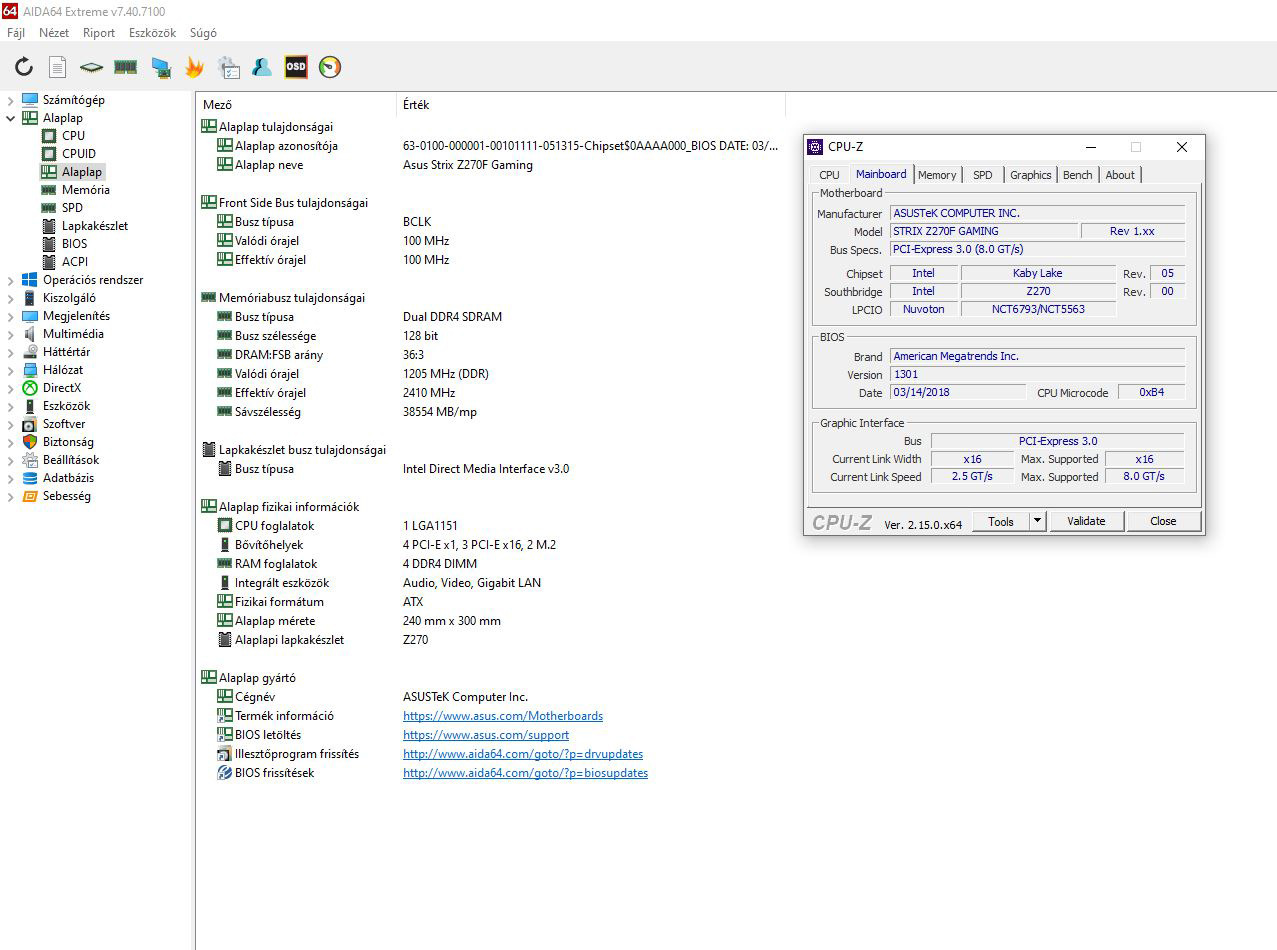Screen dimensions: 1277x950
Task: Open the OSD panel icon
Action: (296, 67)
